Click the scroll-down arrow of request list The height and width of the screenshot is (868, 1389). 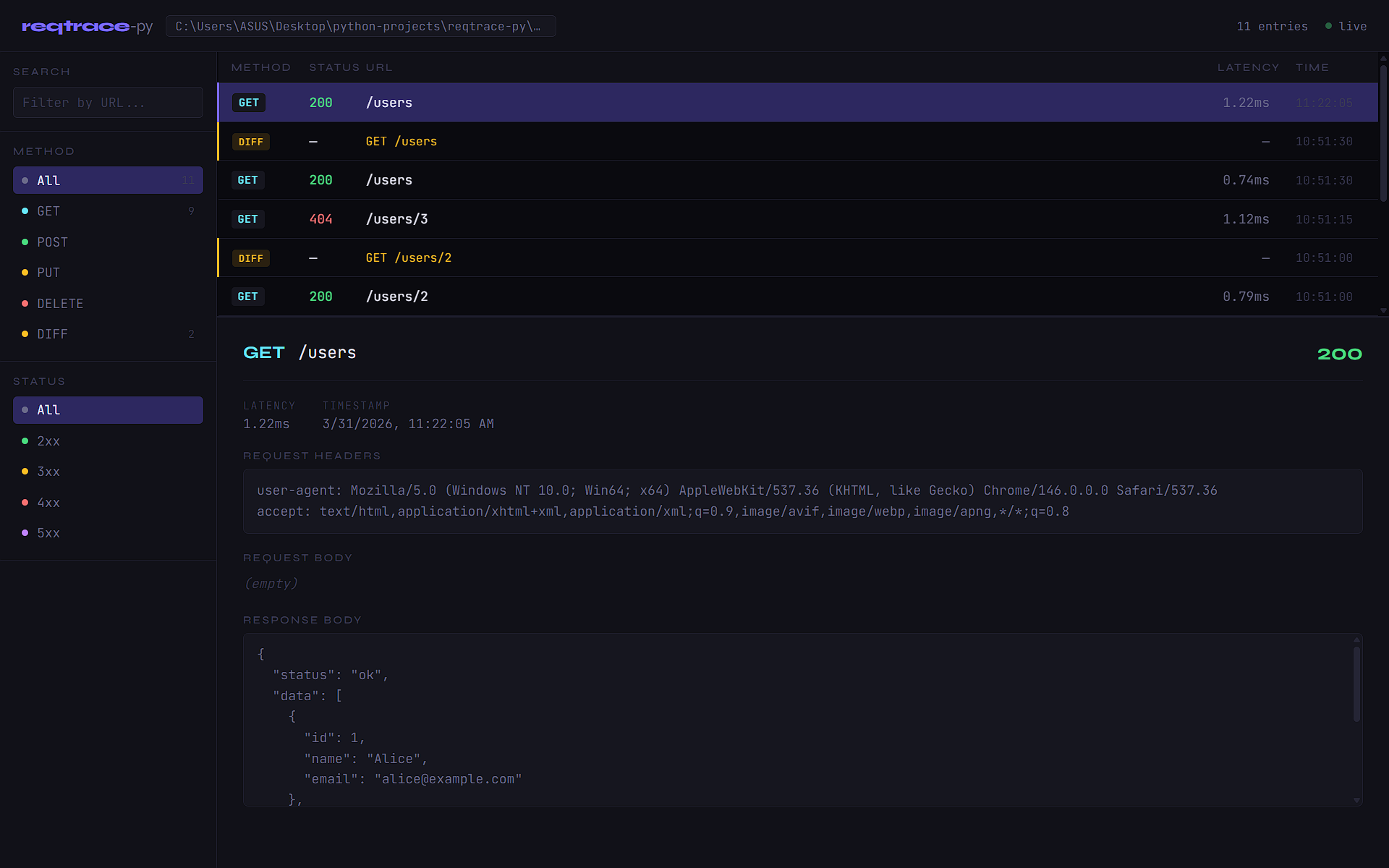(1383, 311)
